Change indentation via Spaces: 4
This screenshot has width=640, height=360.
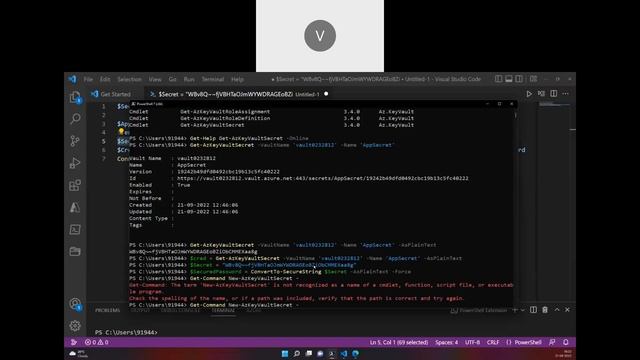[447, 342]
